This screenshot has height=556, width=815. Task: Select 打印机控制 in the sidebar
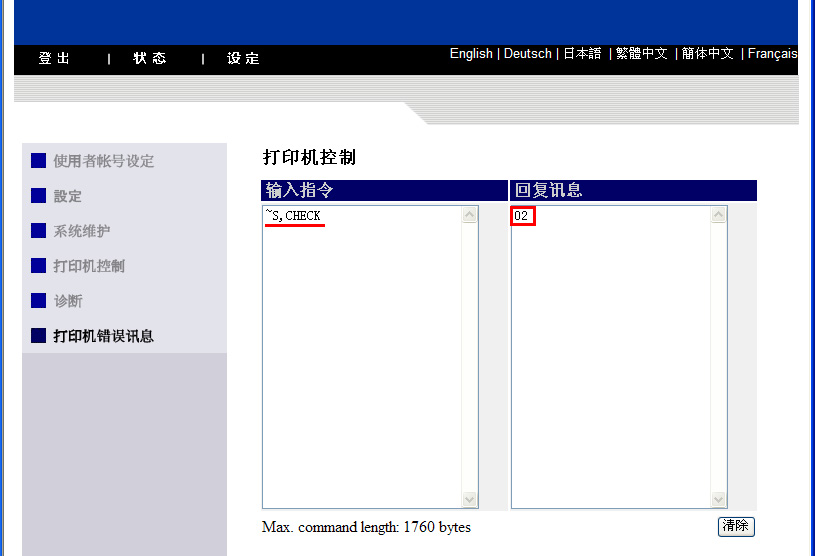click(89, 266)
